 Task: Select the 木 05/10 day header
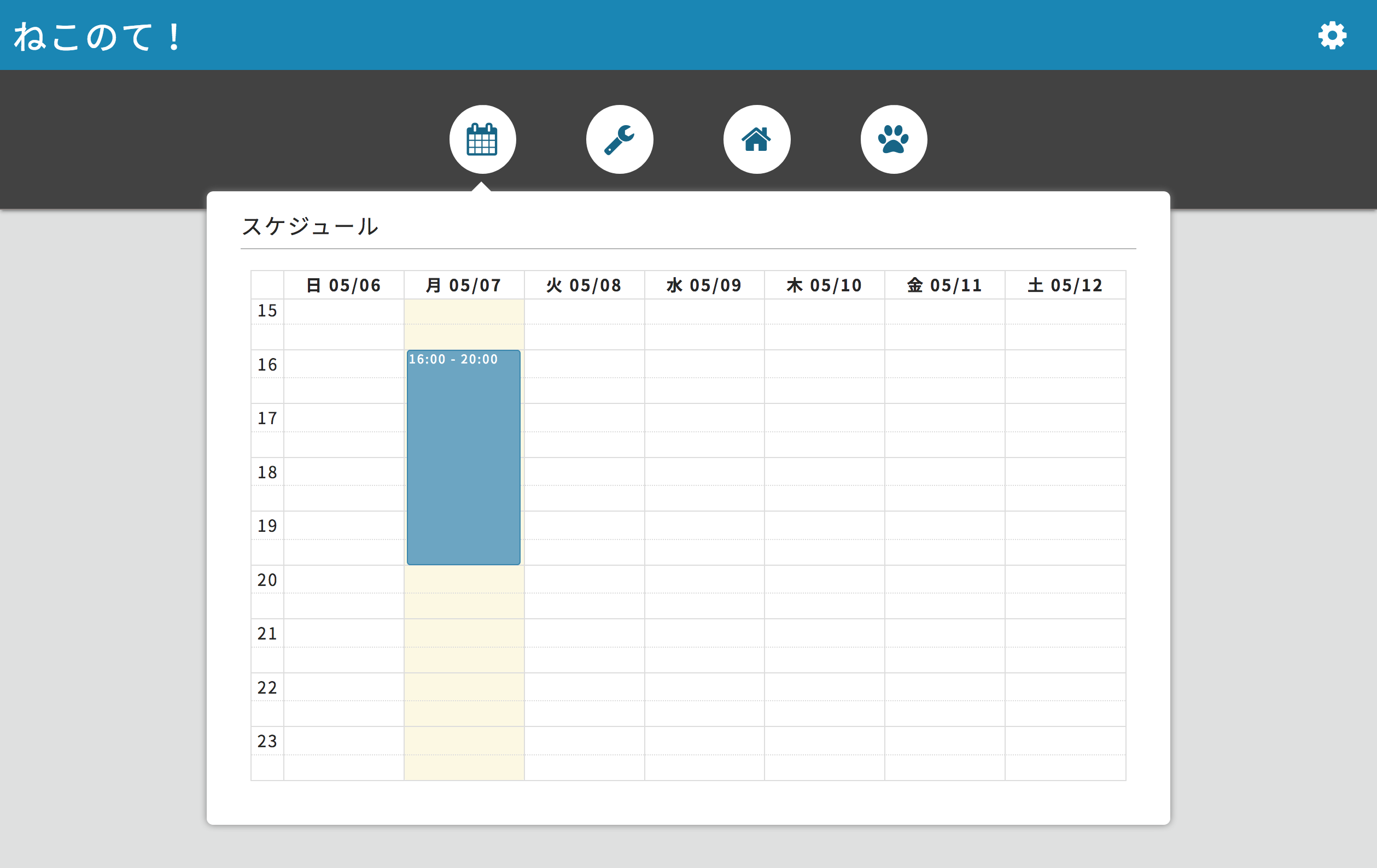click(x=824, y=285)
